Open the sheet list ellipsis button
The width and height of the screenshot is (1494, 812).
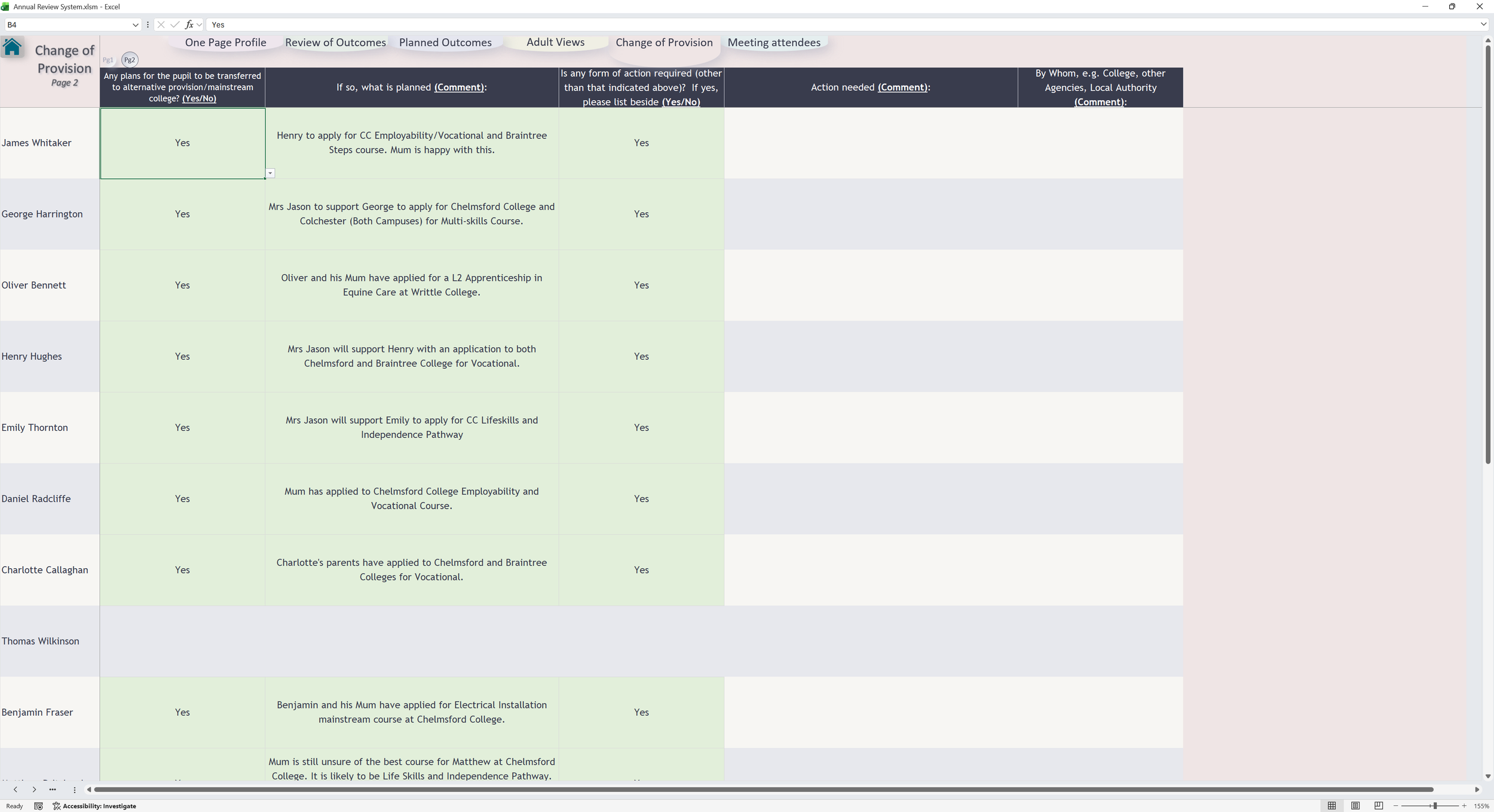pyautogui.click(x=53, y=789)
